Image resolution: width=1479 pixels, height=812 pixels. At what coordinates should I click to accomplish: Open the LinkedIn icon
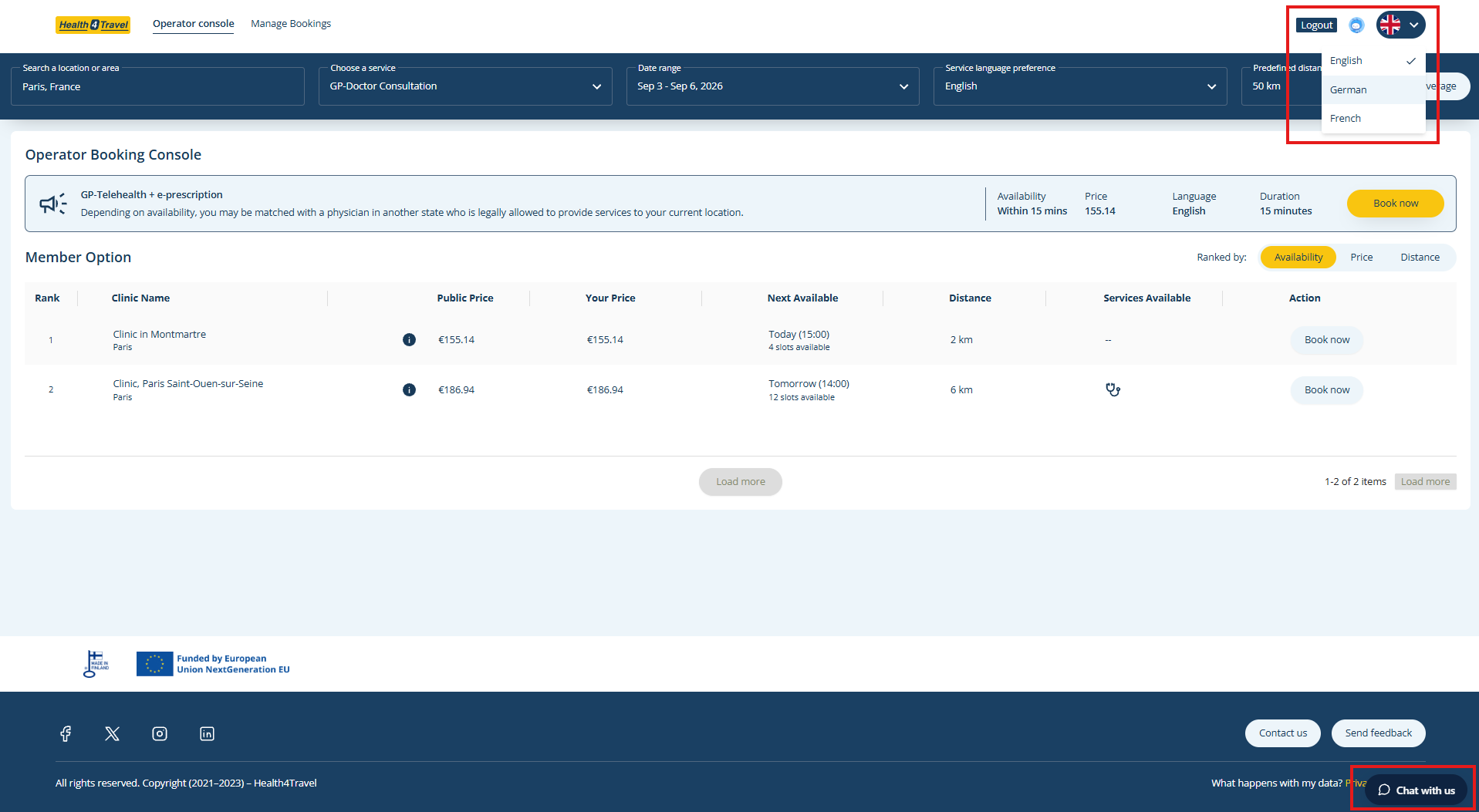207,733
